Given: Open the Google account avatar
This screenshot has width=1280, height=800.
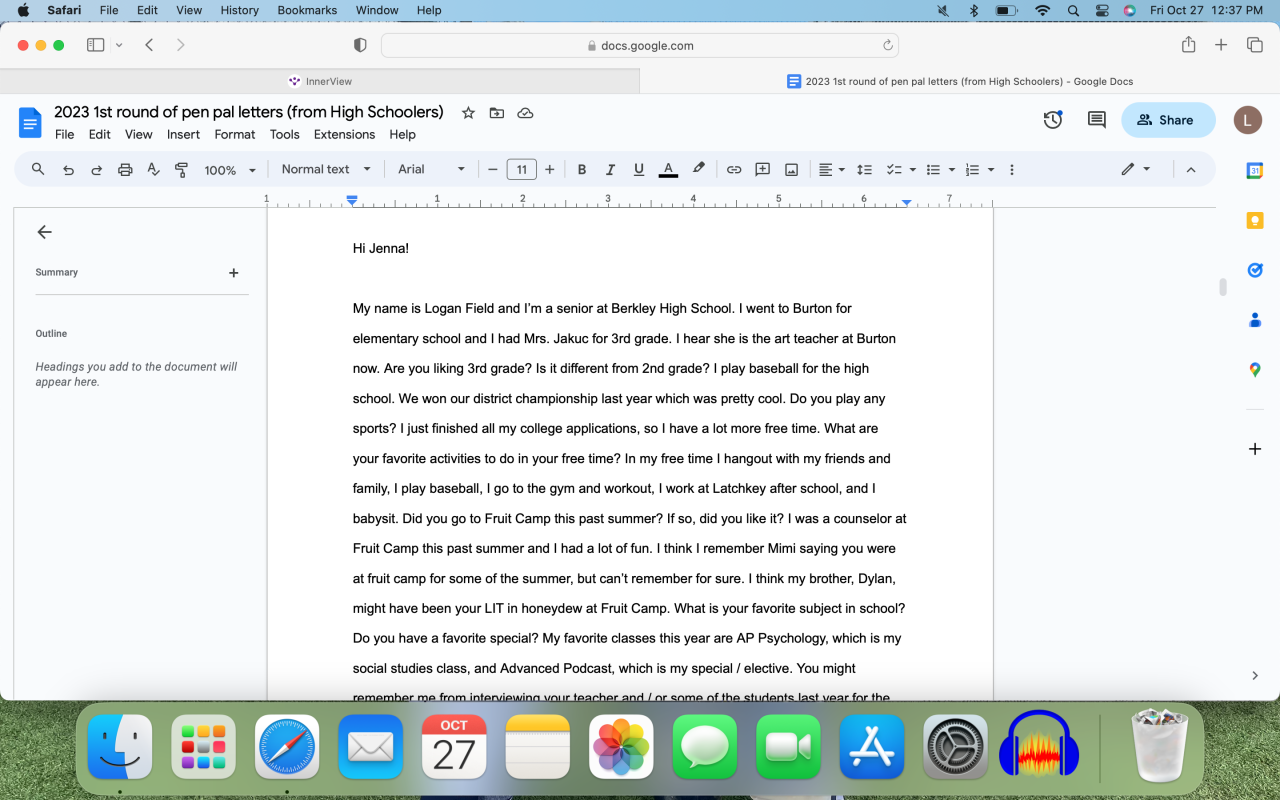Looking at the screenshot, I should [x=1248, y=120].
